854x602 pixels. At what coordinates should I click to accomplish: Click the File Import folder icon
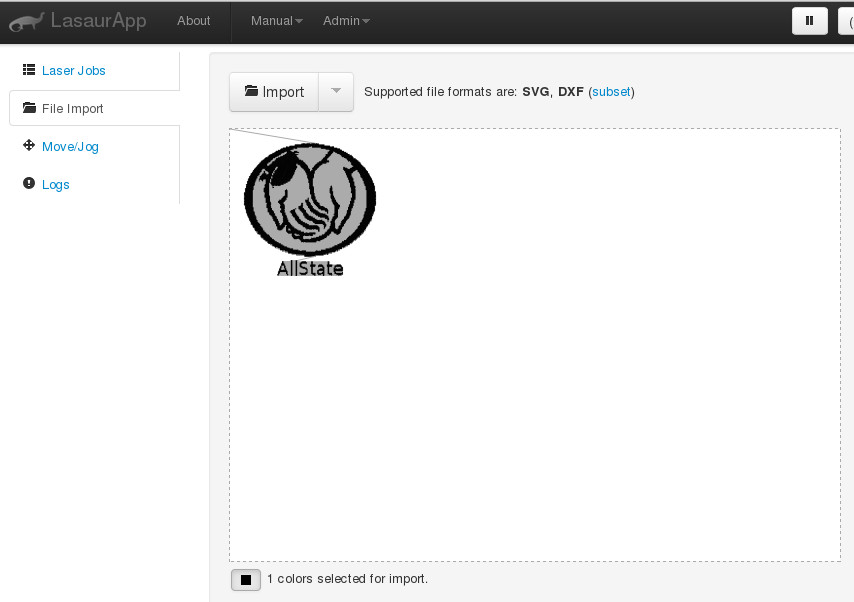tap(29, 107)
